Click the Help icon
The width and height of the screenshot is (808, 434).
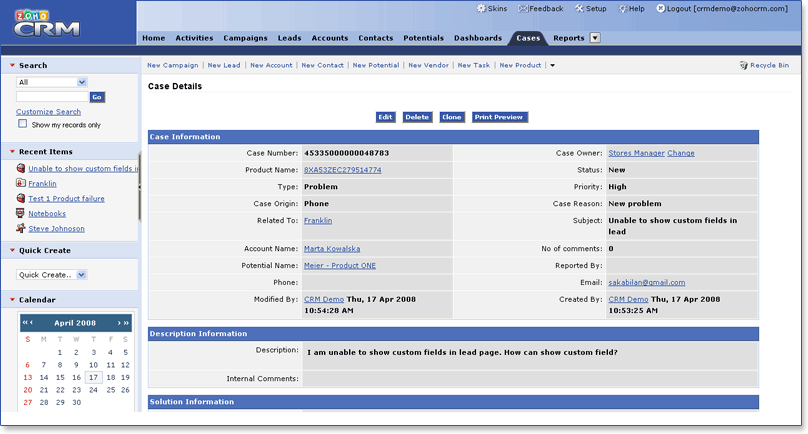point(622,8)
